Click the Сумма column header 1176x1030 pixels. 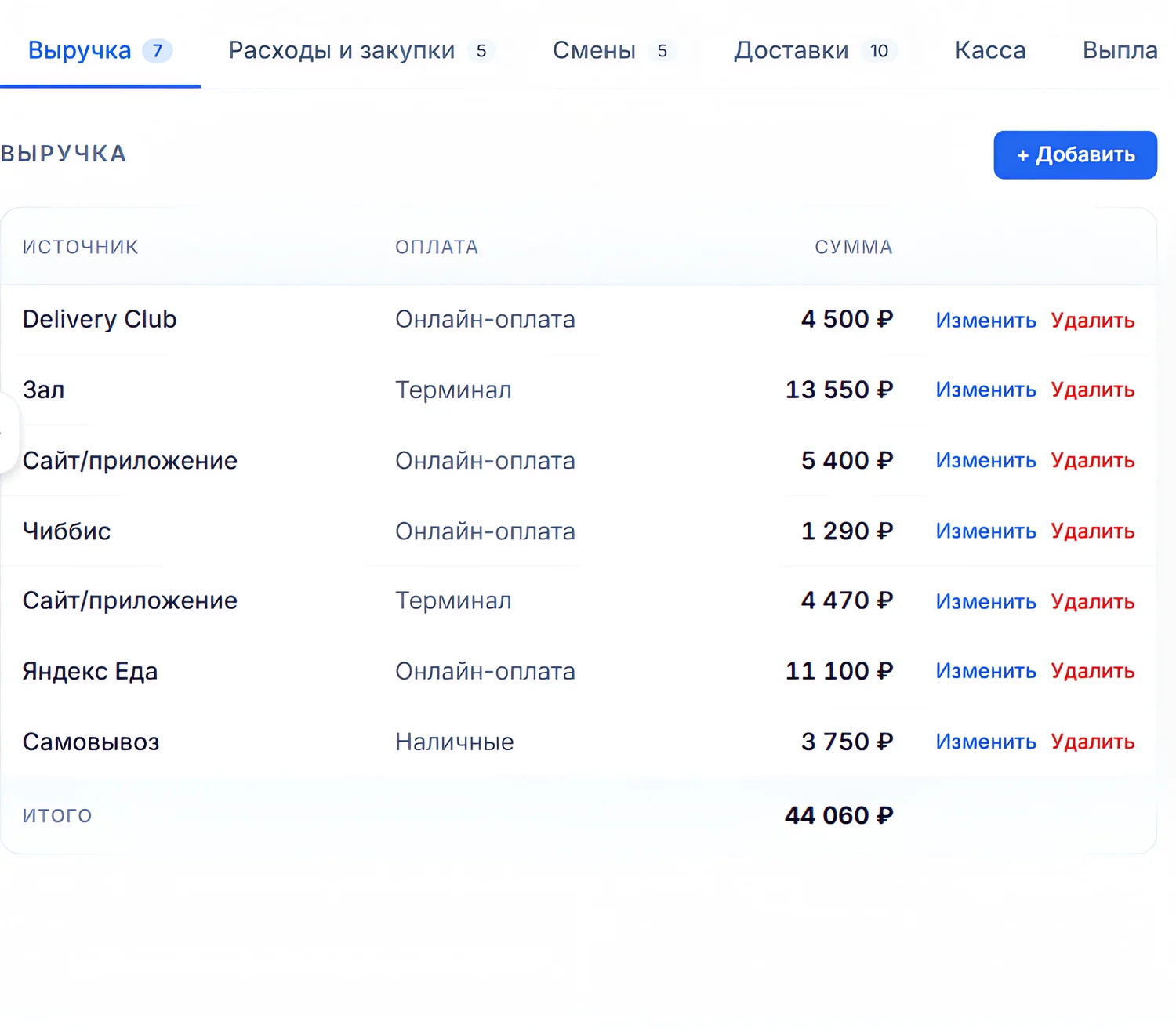854,247
